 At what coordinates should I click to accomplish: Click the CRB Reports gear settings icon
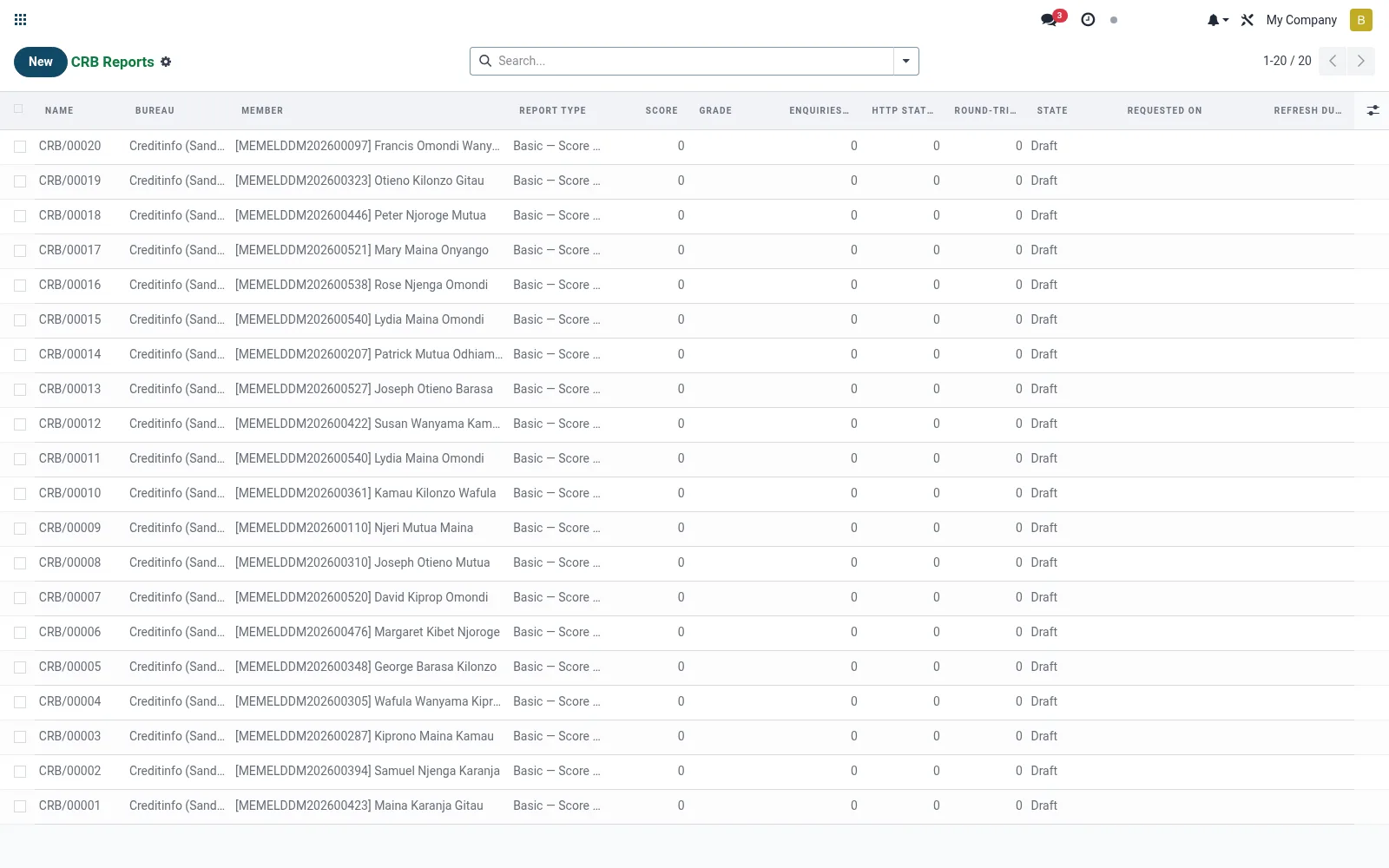pos(166,62)
